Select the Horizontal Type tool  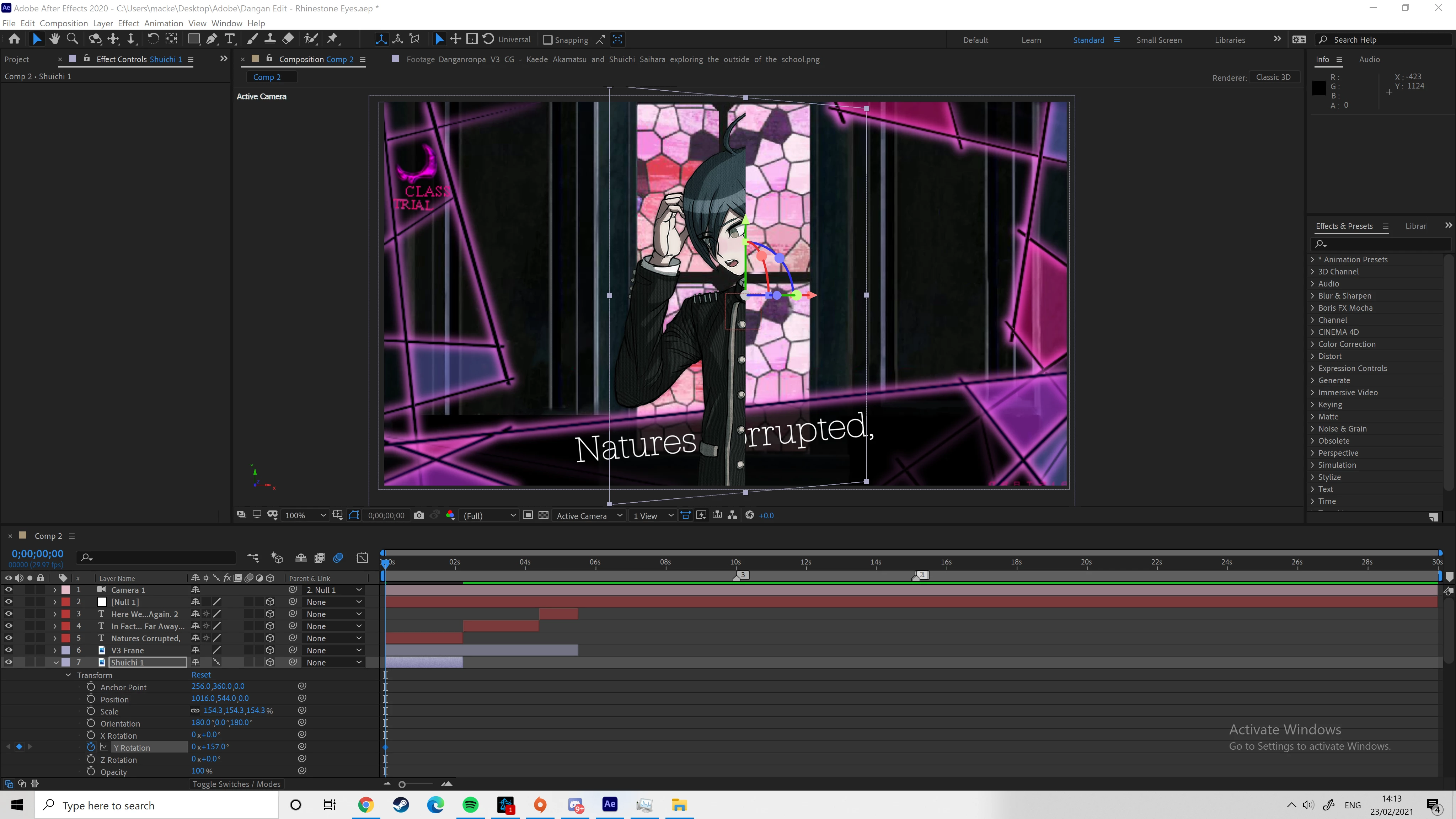tap(230, 39)
